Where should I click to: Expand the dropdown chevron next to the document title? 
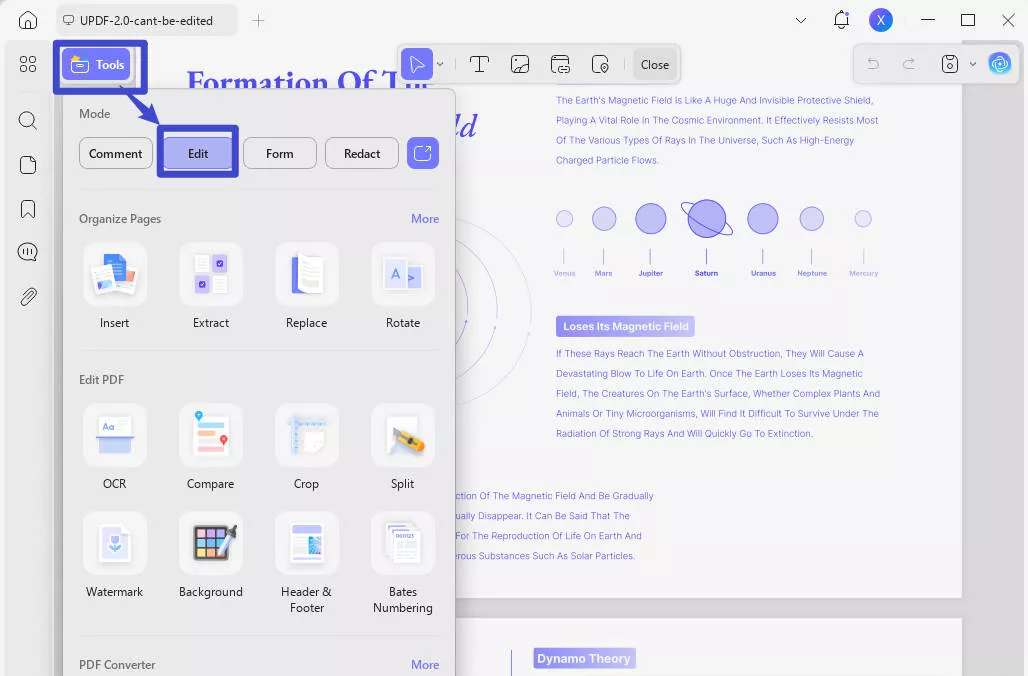coord(799,20)
